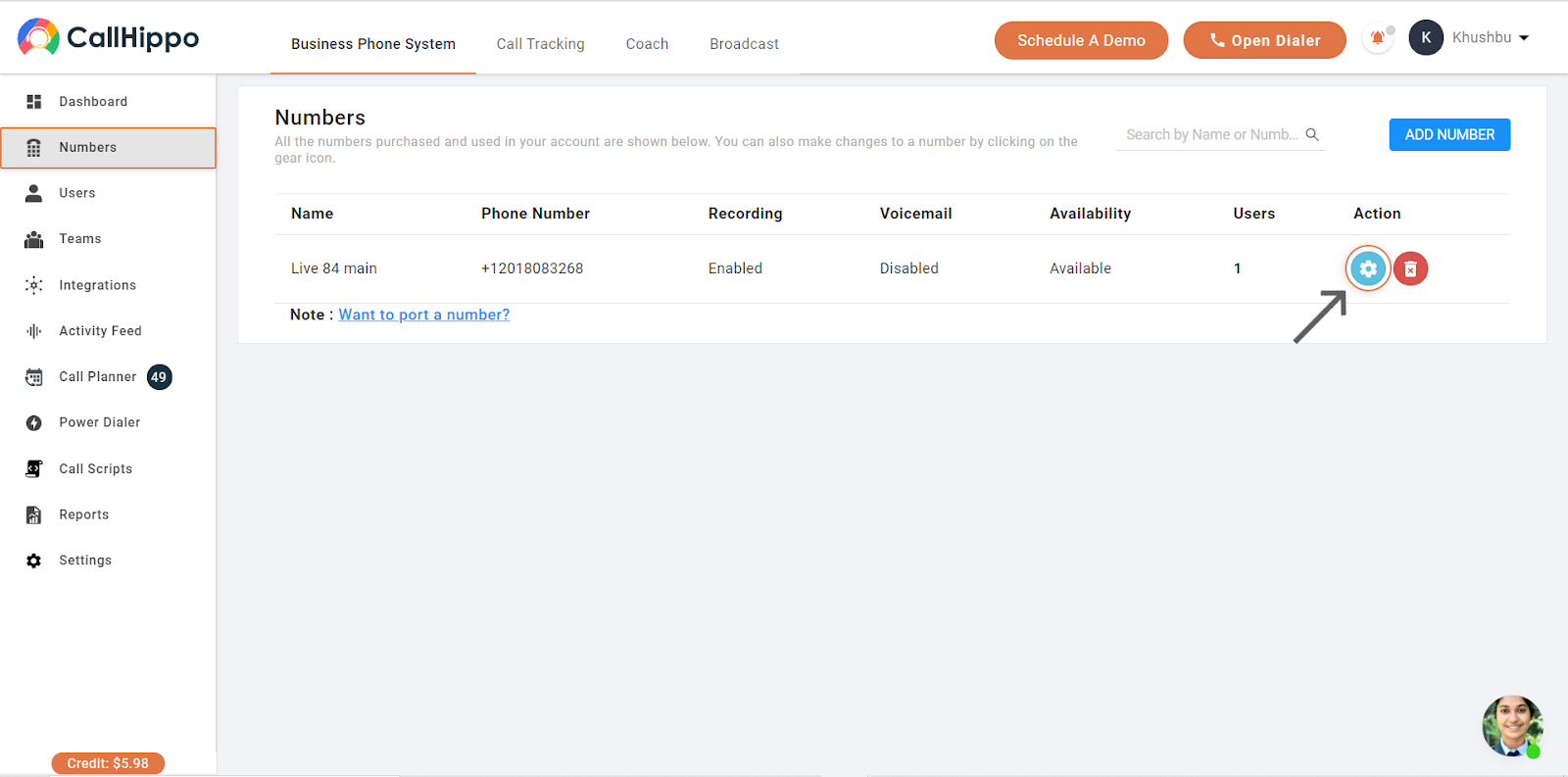Image resolution: width=1568 pixels, height=777 pixels.
Task: Click the Open Dialer button
Action: (x=1264, y=40)
